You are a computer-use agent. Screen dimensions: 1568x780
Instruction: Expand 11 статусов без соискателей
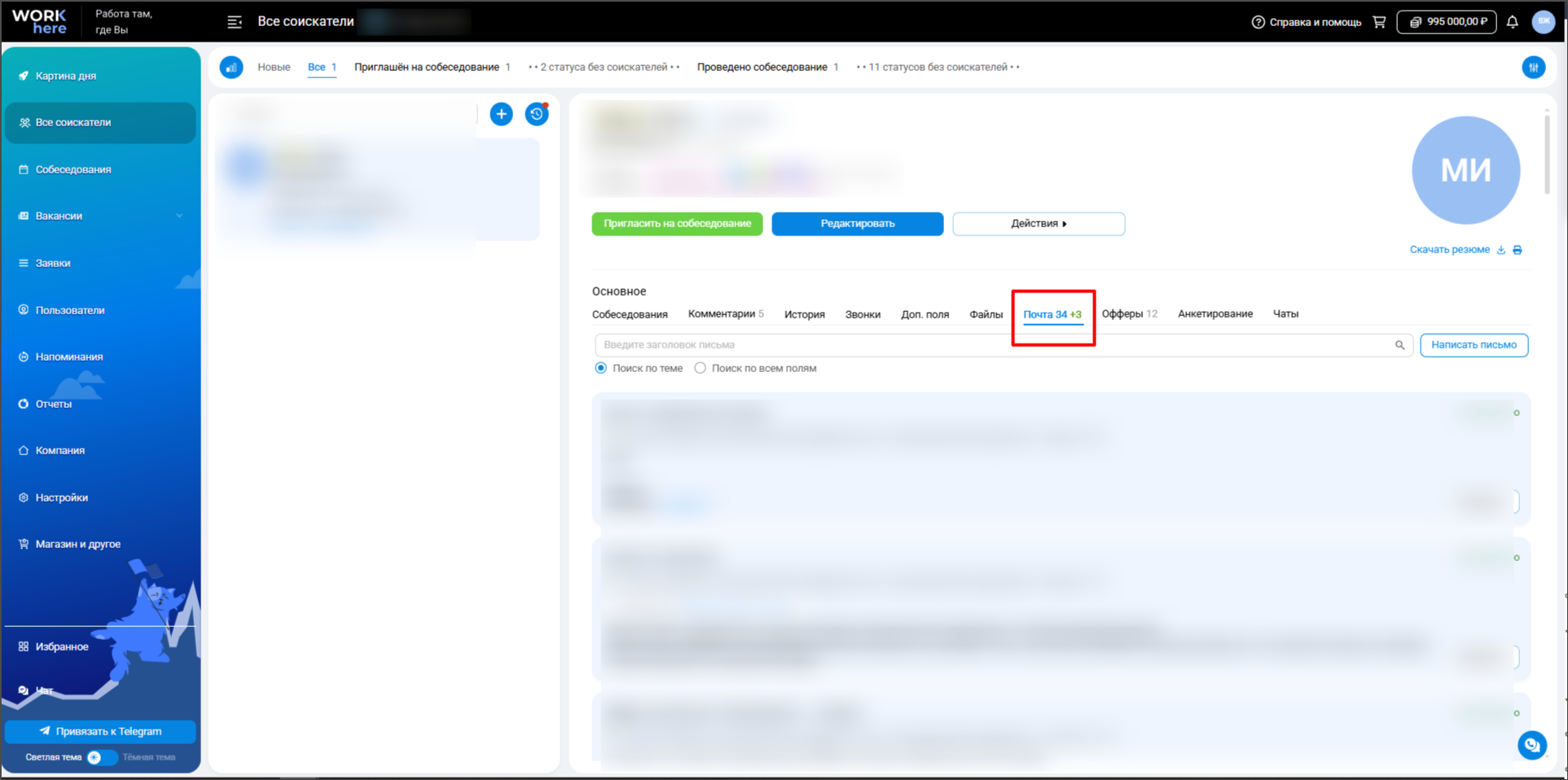coord(938,67)
